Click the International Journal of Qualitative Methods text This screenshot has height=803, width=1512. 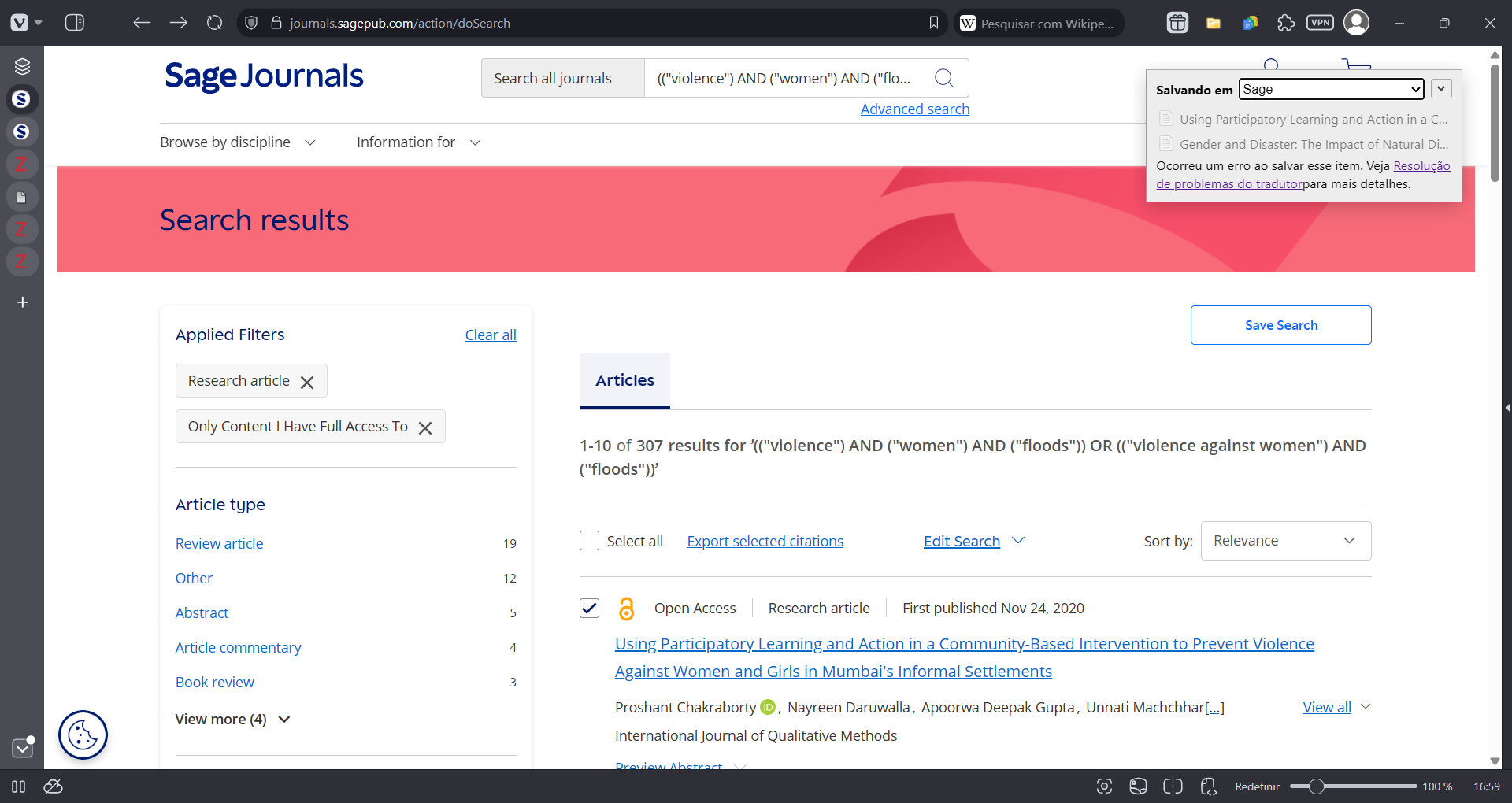(756, 735)
